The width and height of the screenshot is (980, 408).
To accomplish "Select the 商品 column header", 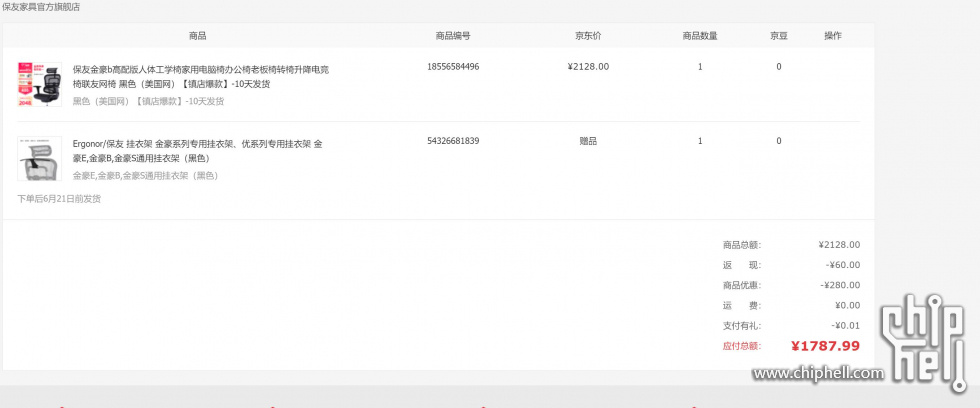I will (198, 36).
